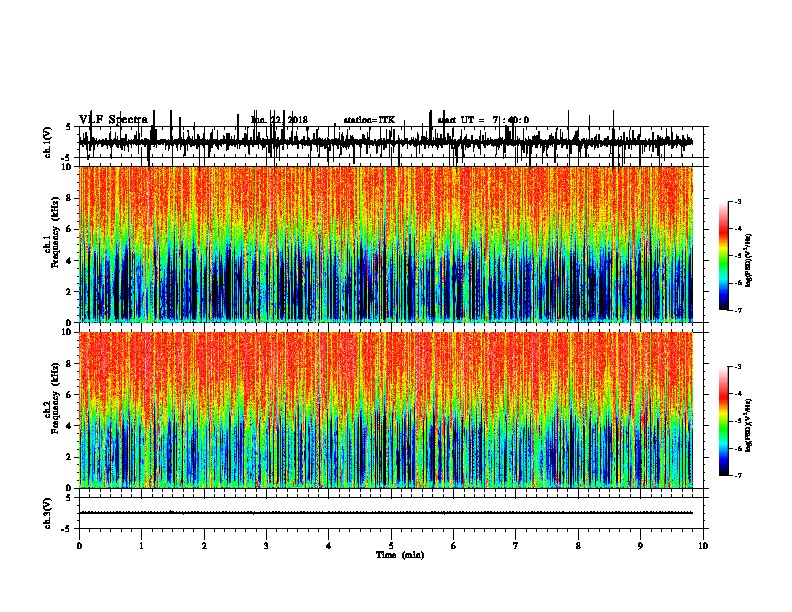Click the date label "Jan. 22, 2018"
This screenshot has height=612, width=792.
click(279, 120)
